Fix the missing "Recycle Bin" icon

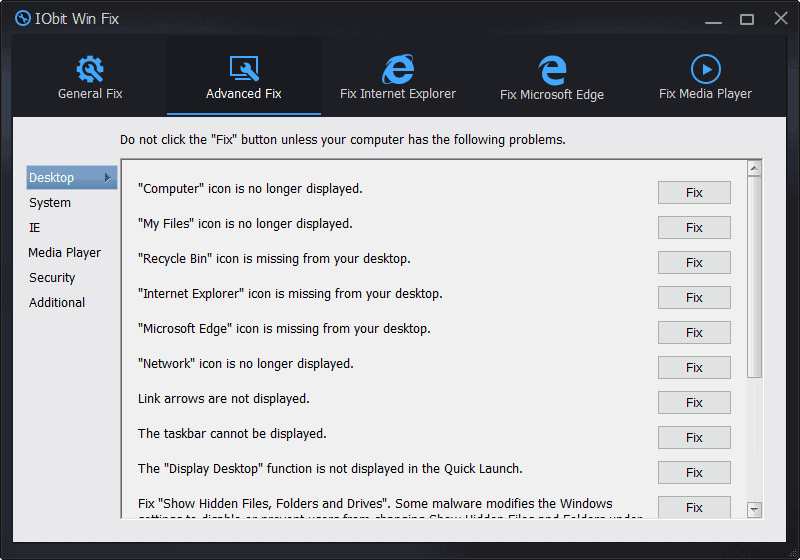pos(694,263)
